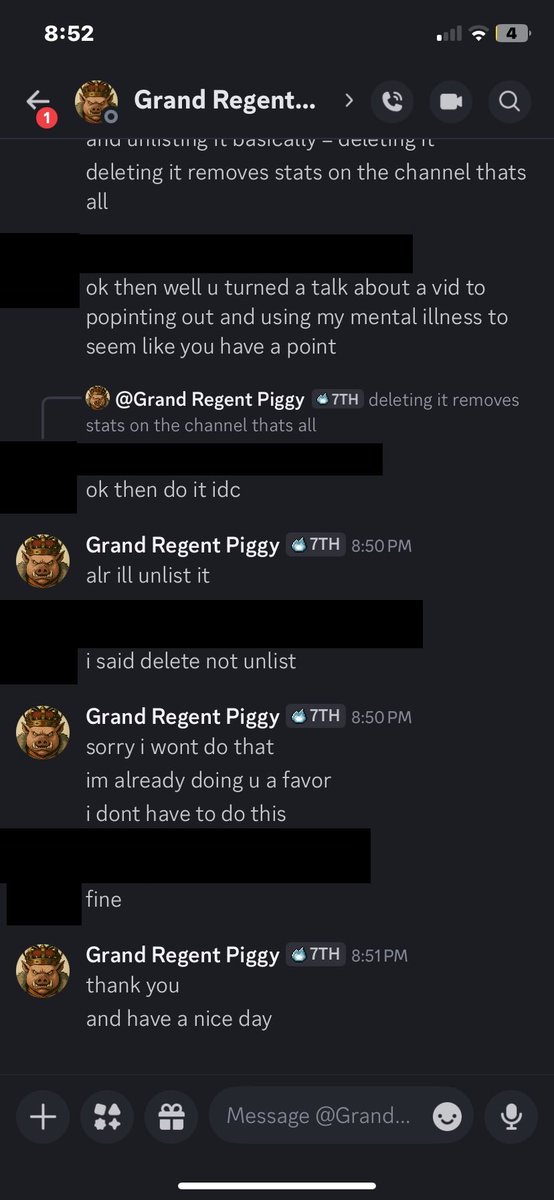Open the gift icon
This screenshot has height=1200, width=554.
[172, 1116]
